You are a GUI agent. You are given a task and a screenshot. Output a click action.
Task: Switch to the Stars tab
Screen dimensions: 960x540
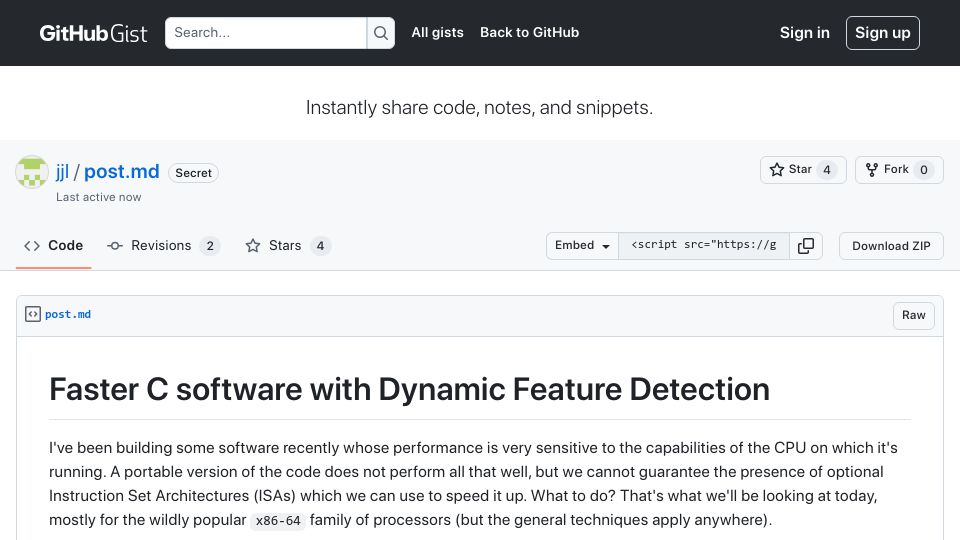point(288,246)
